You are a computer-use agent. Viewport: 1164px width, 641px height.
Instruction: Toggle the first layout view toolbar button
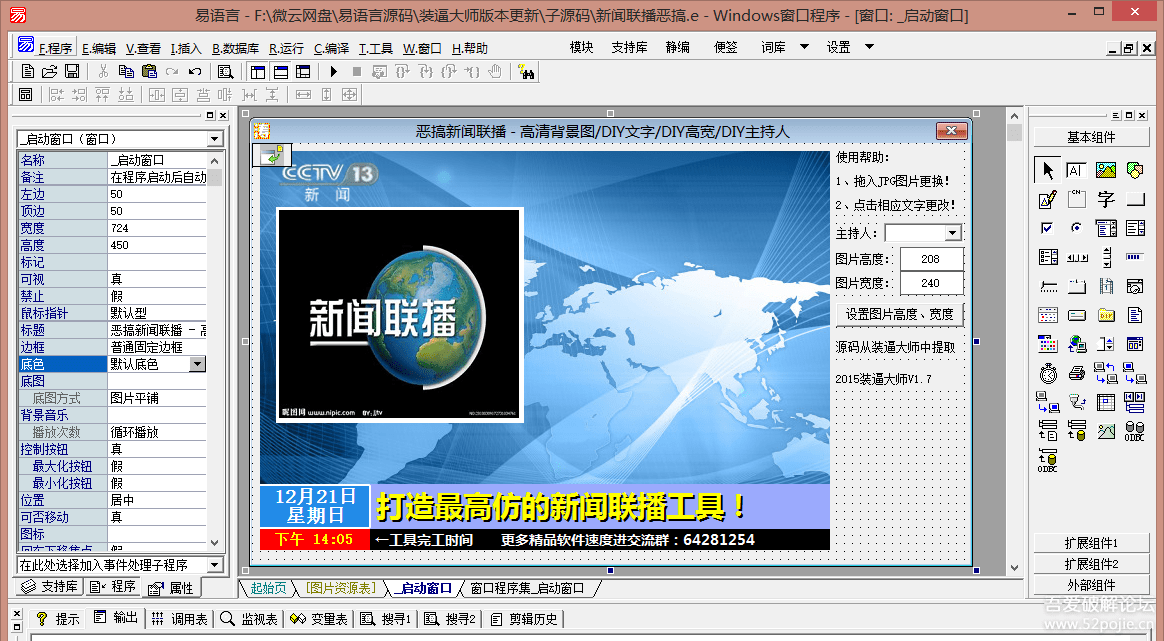258,72
